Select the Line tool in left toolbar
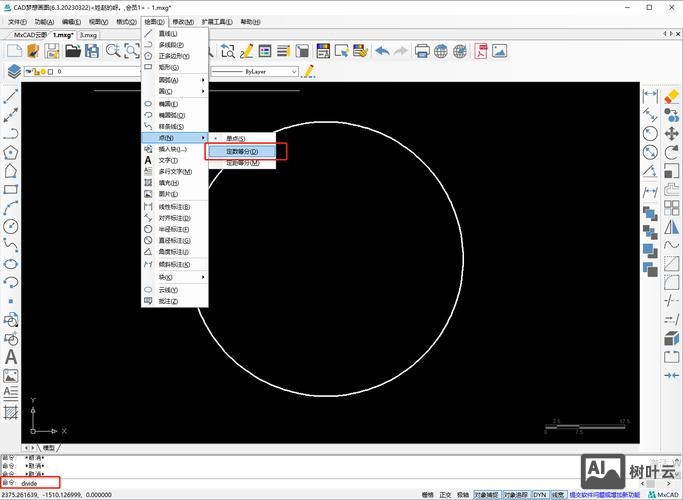 11,96
